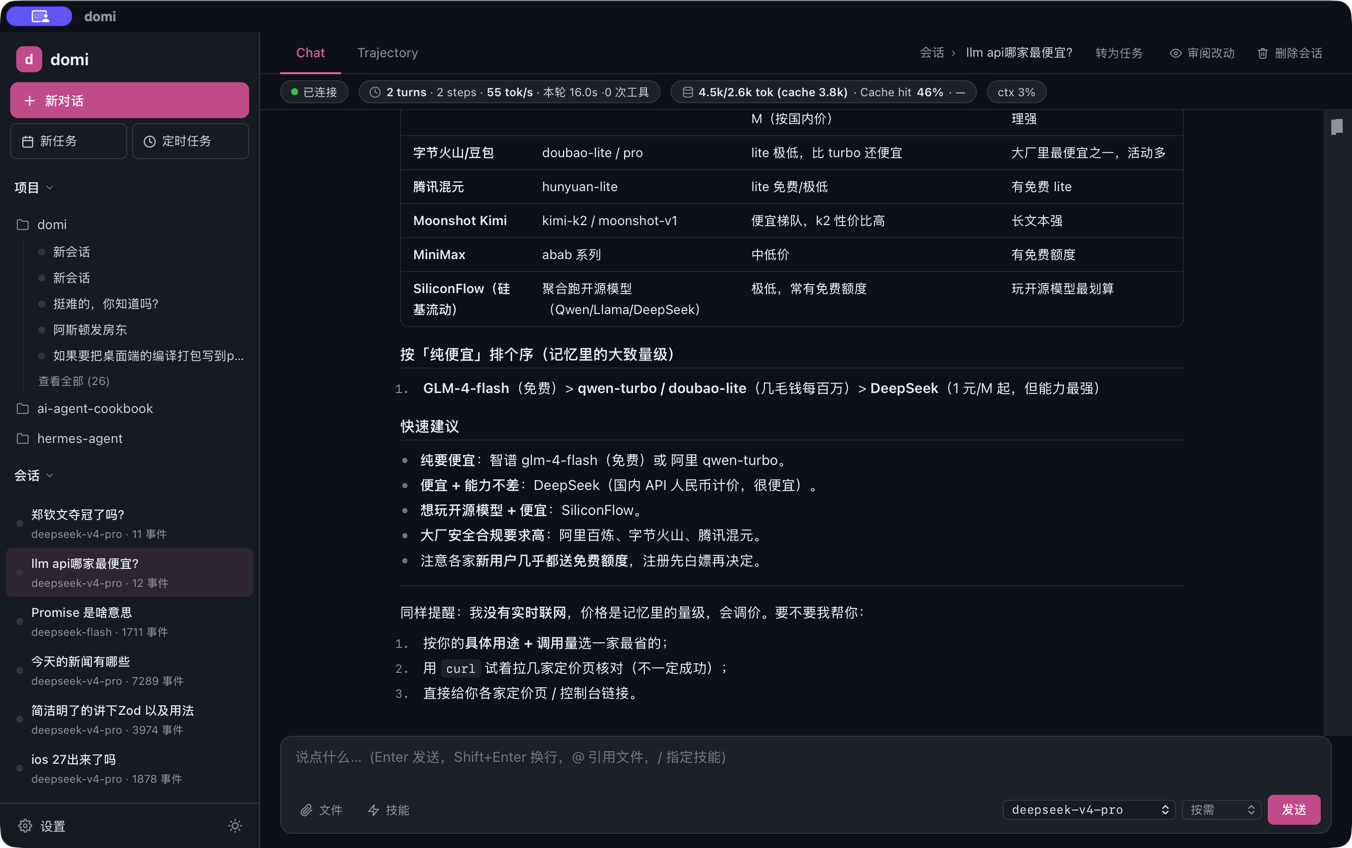Collapse the 项目 section chevron

[50, 188]
